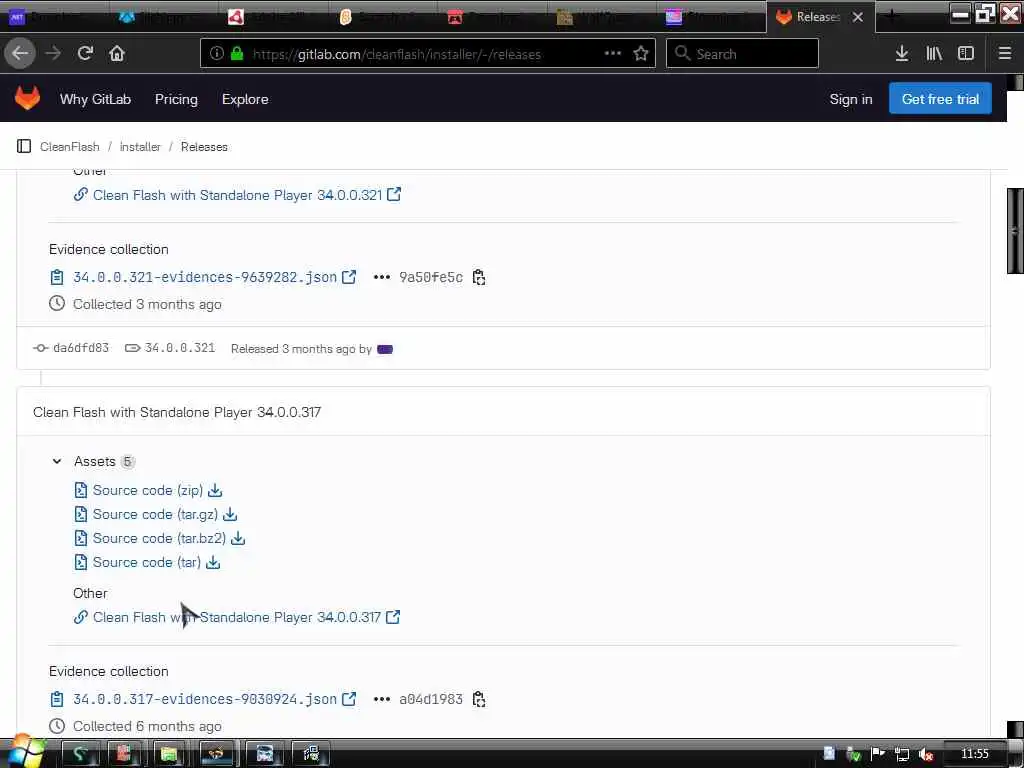Copy evidence SHA 9a50fe5c to clipboard
Screen dimensions: 1024x768
[479, 278]
